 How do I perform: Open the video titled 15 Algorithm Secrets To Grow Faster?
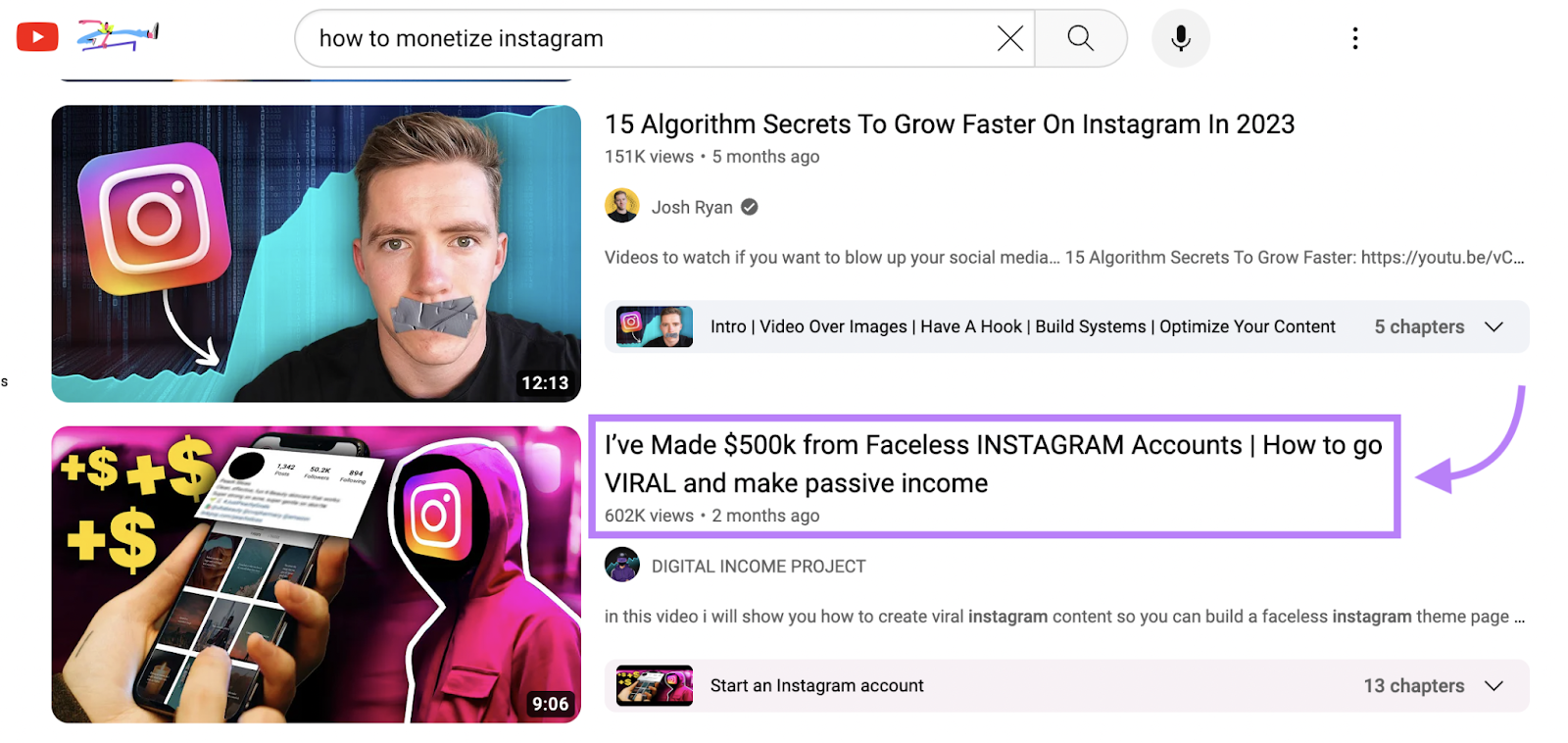949,124
